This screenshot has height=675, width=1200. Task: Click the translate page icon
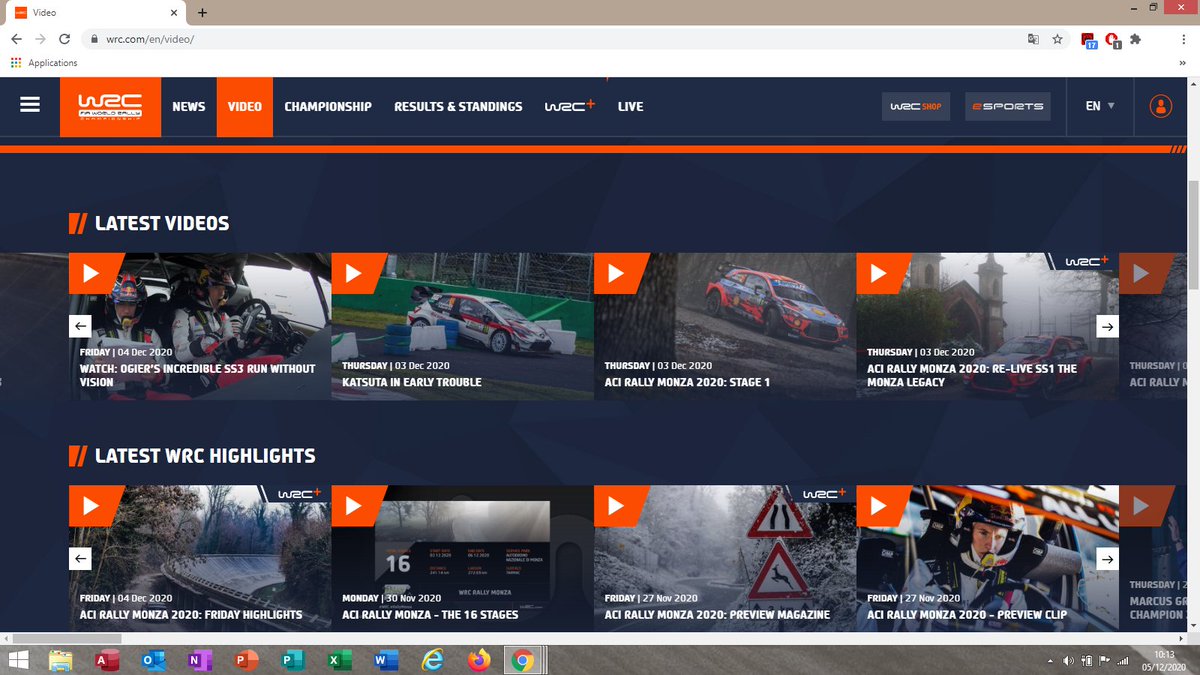[x=1033, y=39]
